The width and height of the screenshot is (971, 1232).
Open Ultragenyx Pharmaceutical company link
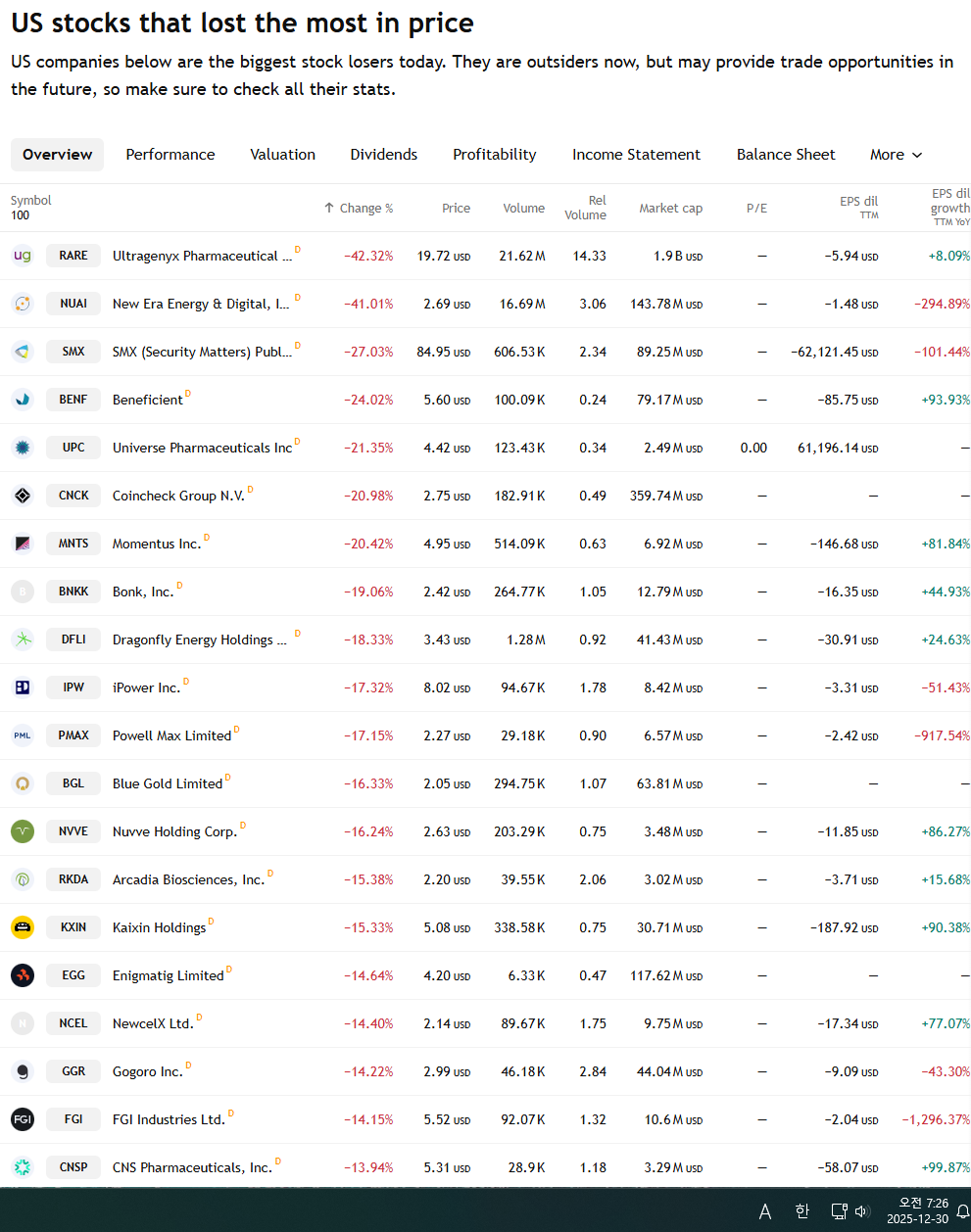202,256
